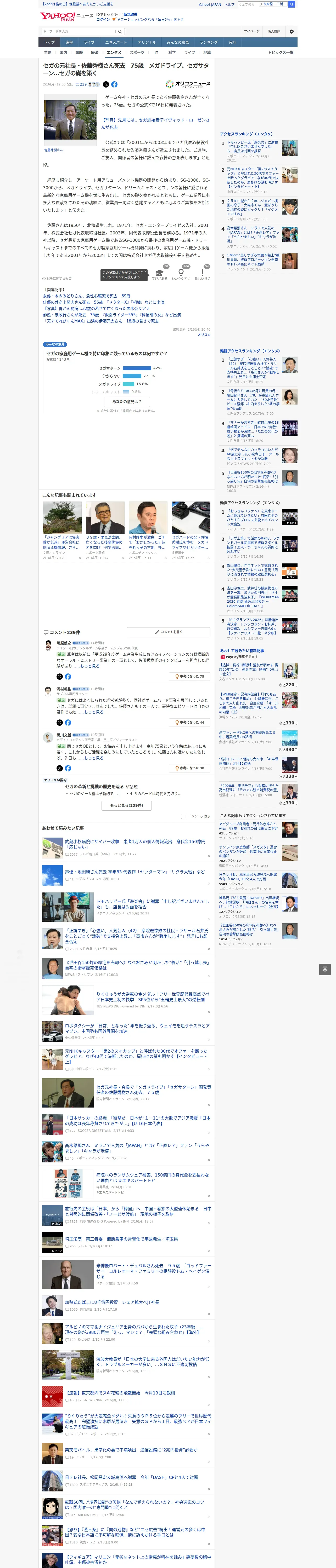Open the マイページ link
336x1568 pixels.
(x=251, y=32)
